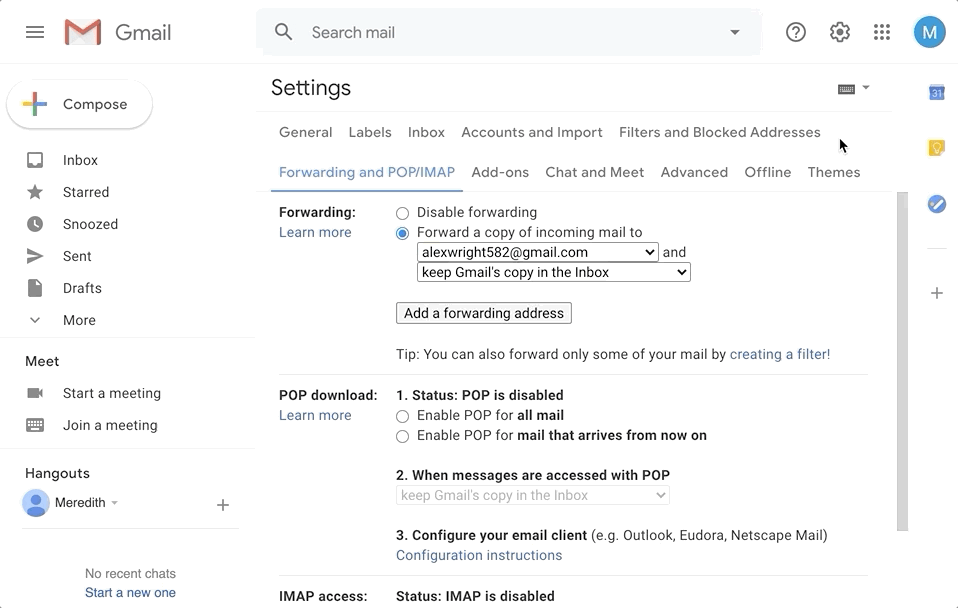958x608 pixels.
Task: Select Forwarding and POP/IMAP tab
Action: (x=367, y=172)
